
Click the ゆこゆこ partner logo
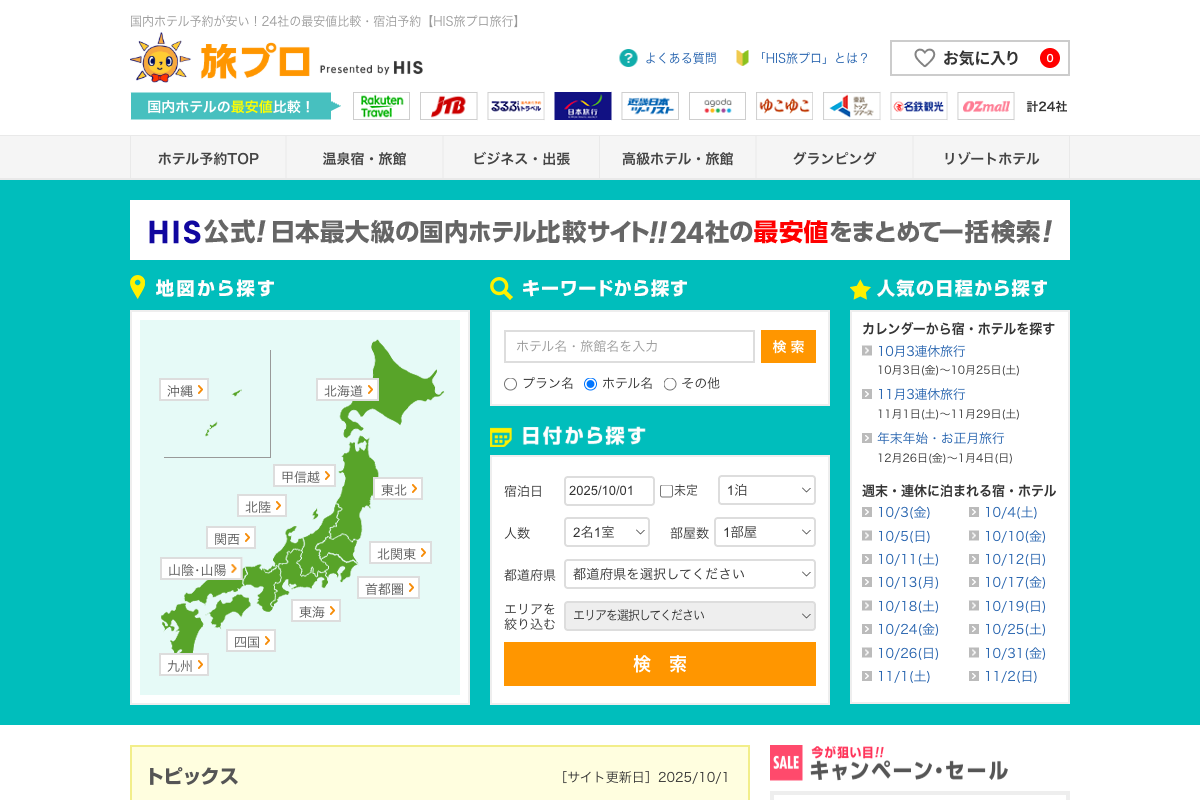(x=784, y=106)
